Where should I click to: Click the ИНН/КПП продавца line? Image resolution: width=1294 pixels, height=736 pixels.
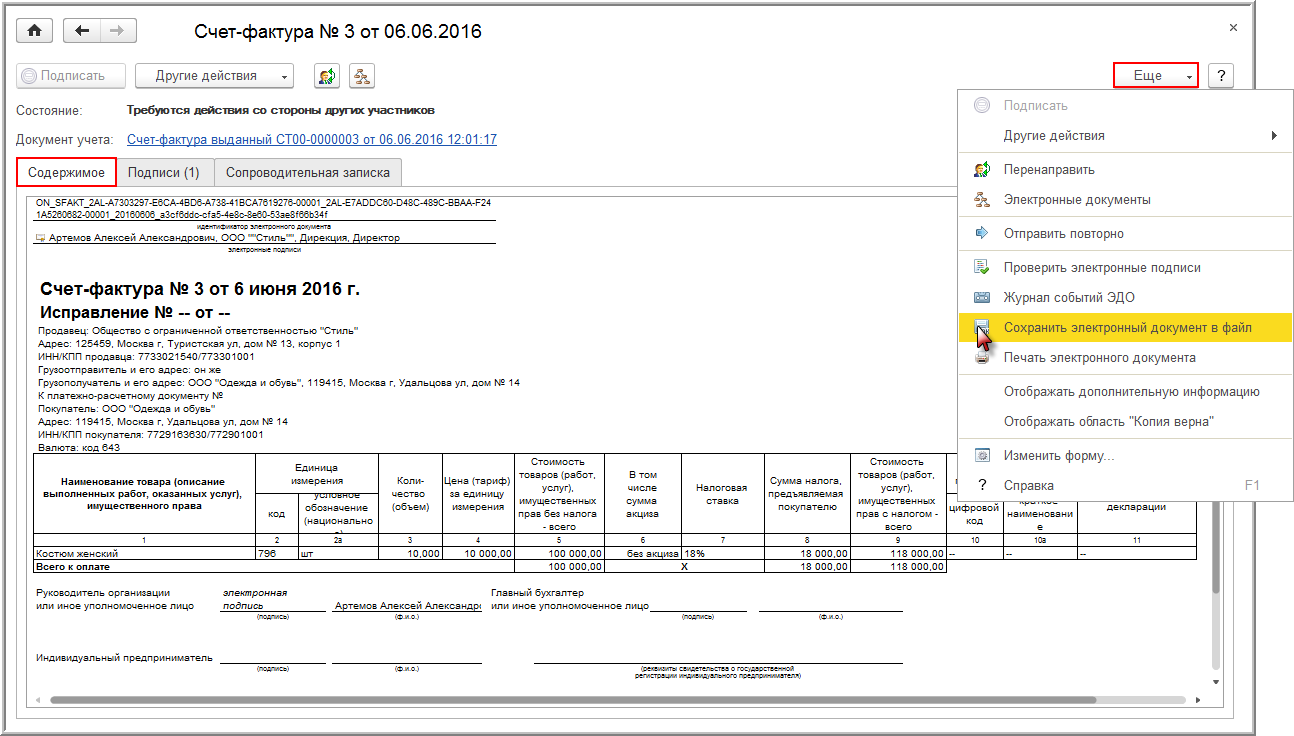click(146, 356)
